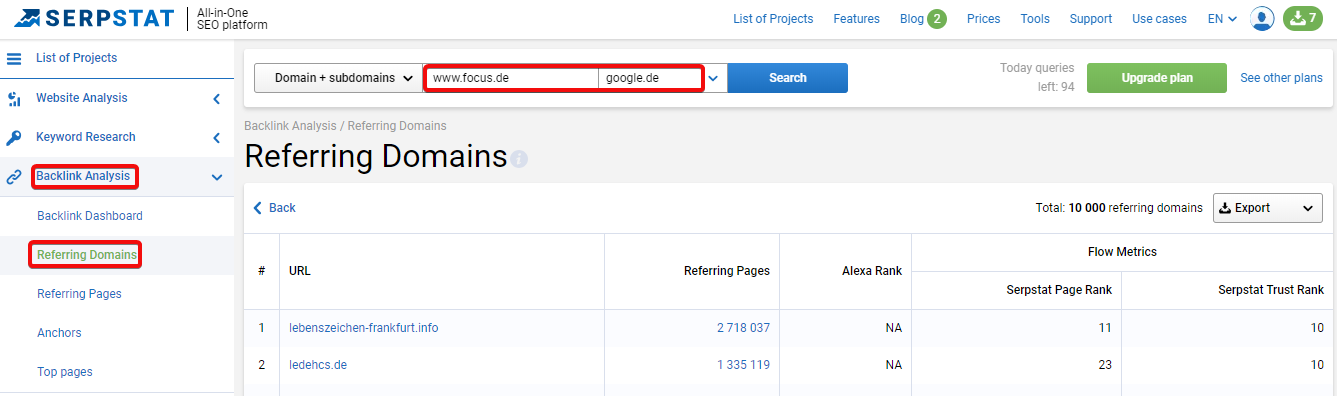Open Prices in top navigation
The height and width of the screenshot is (396, 1337).
pyautogui.click(x=983, y=19)
